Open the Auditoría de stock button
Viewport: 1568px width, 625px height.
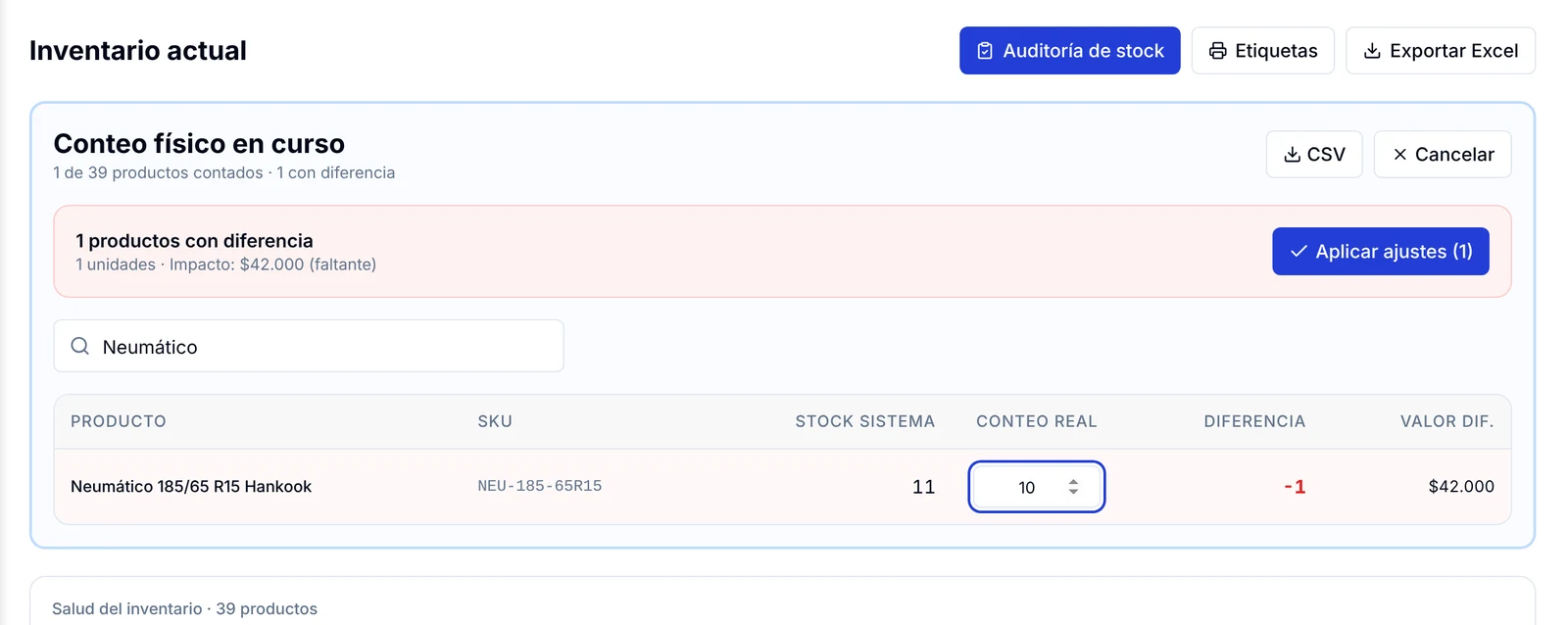tap(1069, 50)
